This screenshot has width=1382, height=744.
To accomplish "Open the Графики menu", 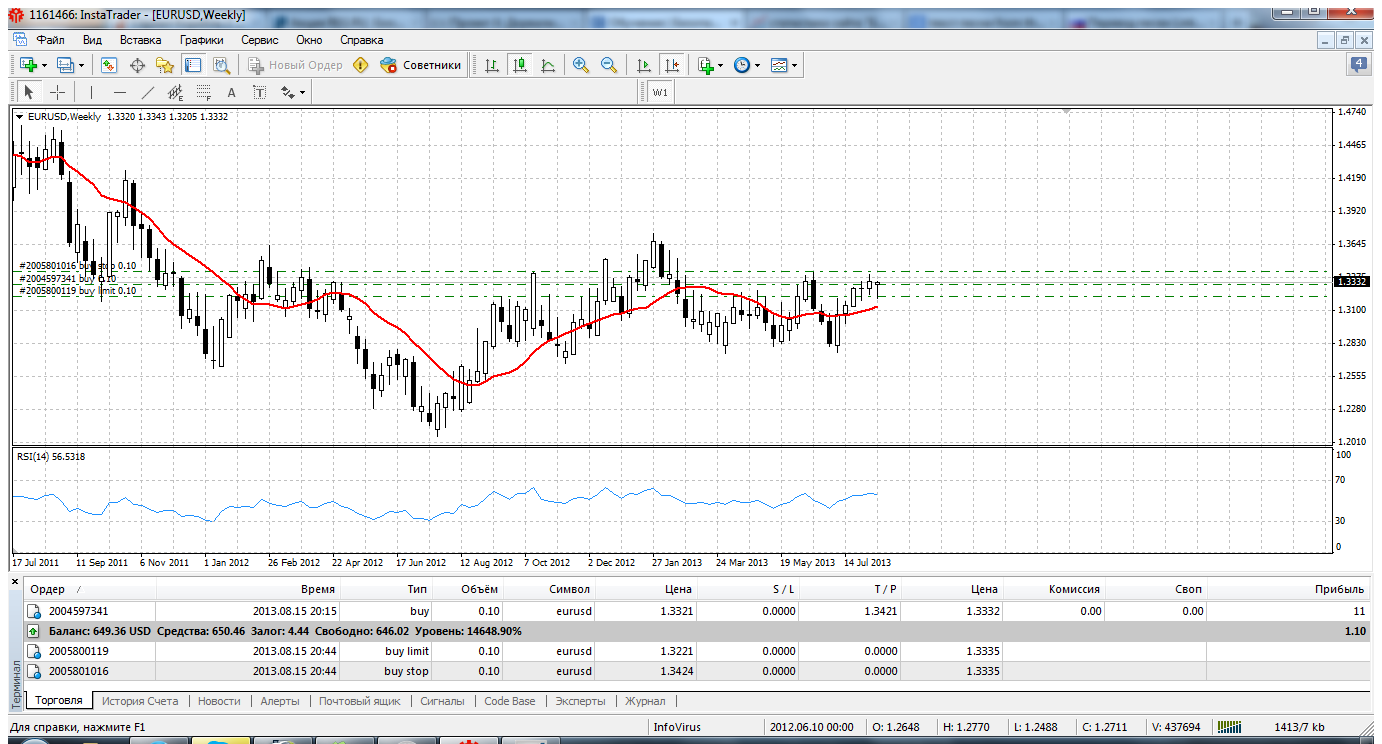I will [x=201, y=40].
